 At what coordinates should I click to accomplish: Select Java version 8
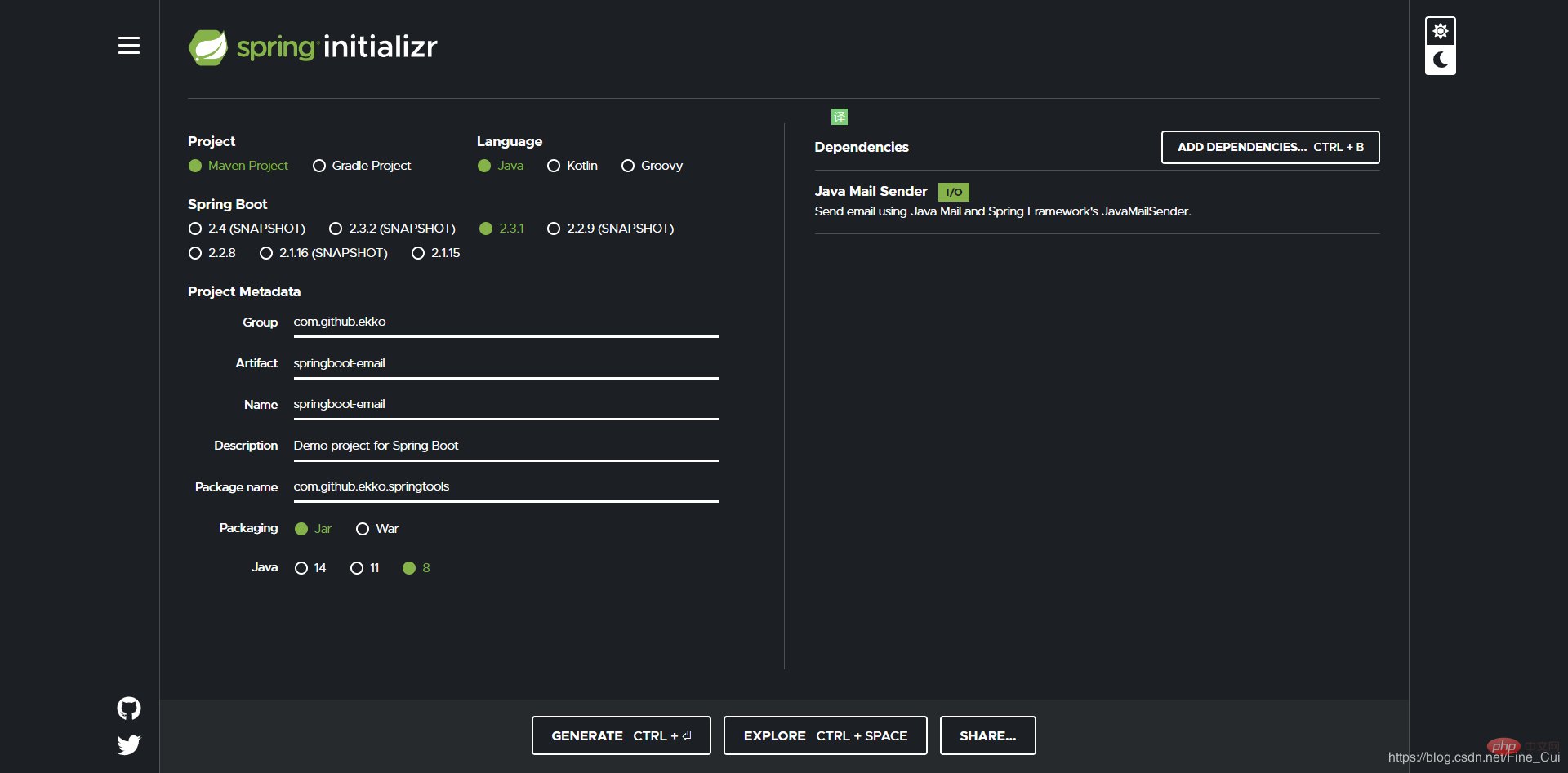416,568
